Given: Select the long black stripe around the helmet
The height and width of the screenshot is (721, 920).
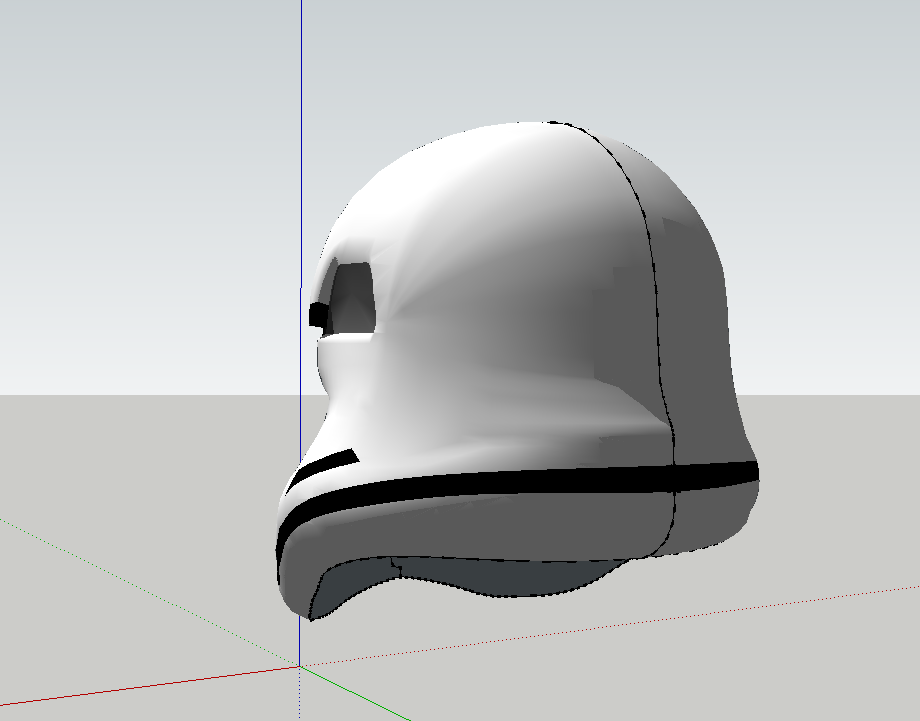Looking at the screenshot, I should [516, 483].
